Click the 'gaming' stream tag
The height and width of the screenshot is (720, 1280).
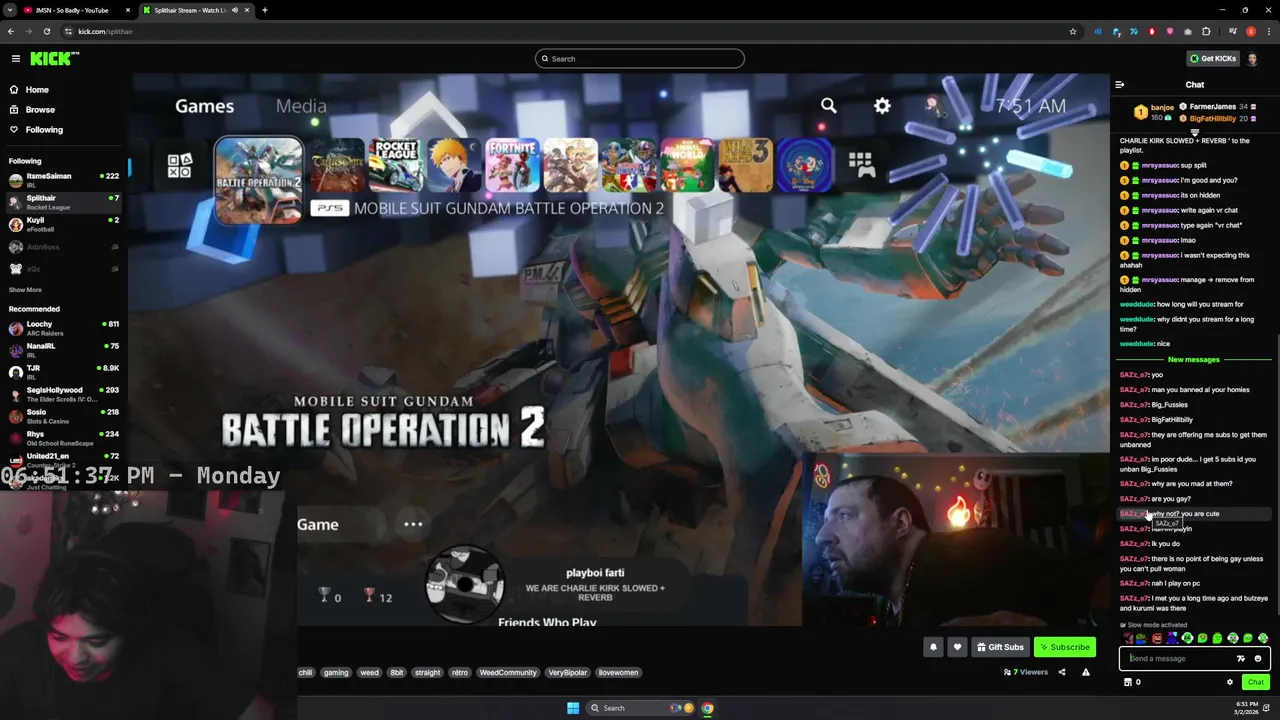point(336,673)
